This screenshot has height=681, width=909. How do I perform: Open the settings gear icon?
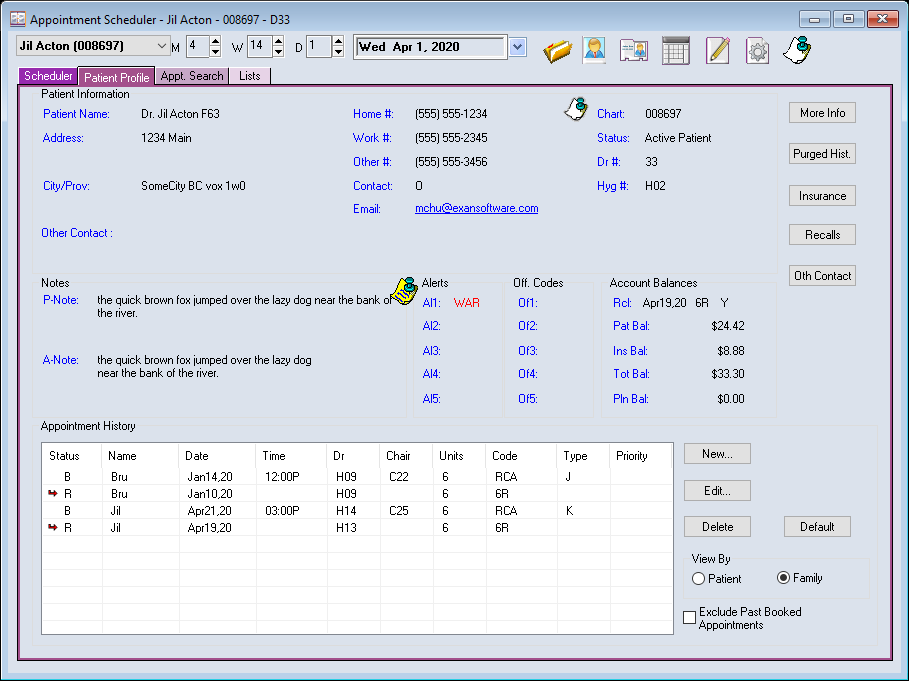point(757,50)
